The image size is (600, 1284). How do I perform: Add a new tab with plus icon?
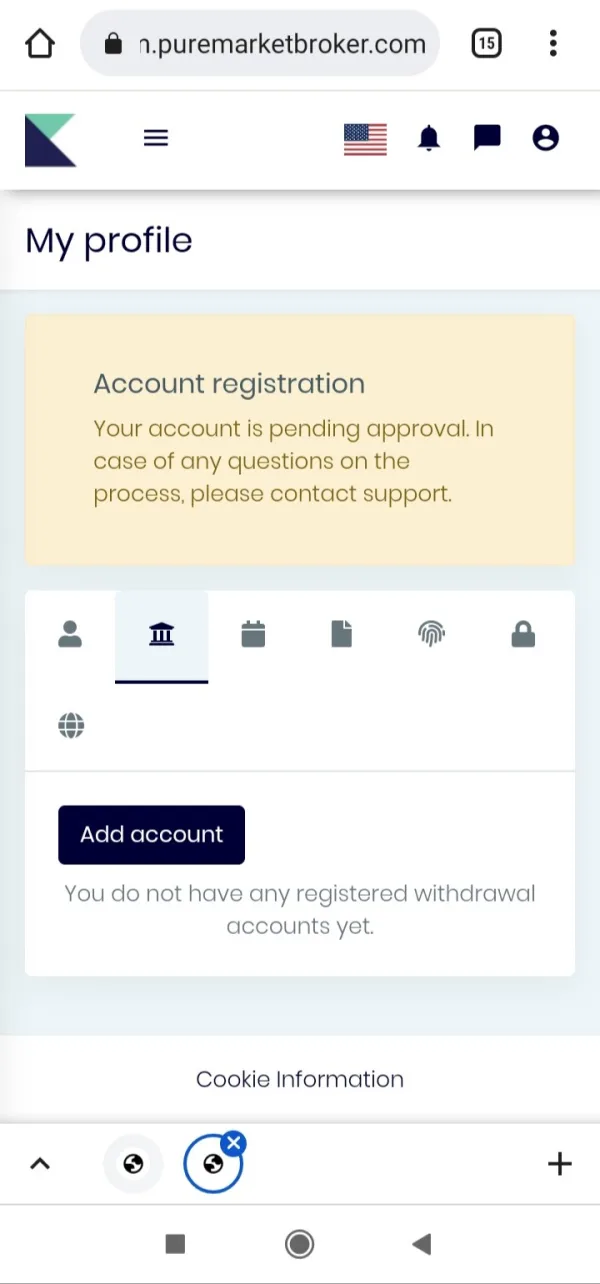coord(560,1163)
